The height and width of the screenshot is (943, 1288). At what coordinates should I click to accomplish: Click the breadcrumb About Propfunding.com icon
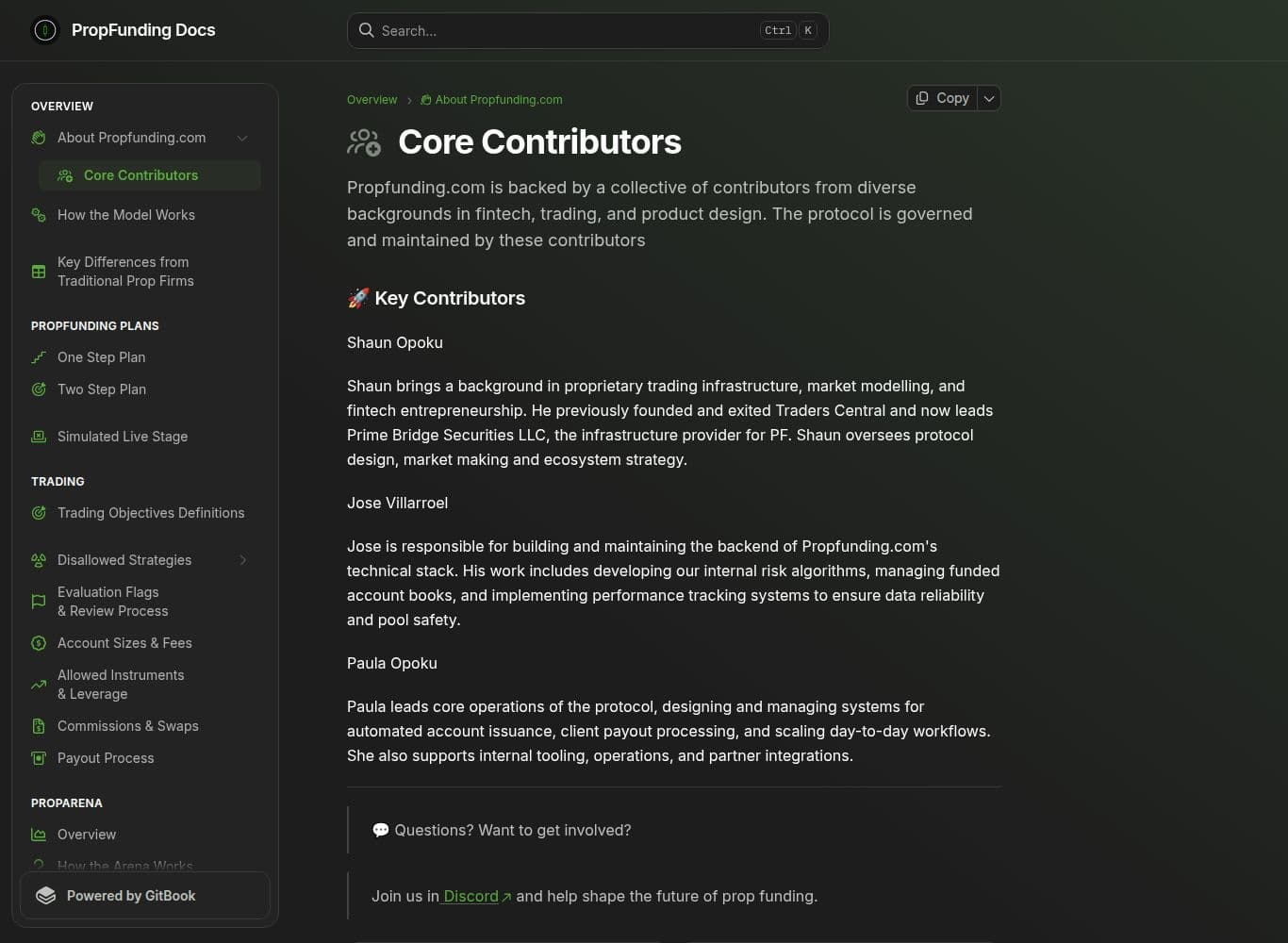click(x=426, y=100)
